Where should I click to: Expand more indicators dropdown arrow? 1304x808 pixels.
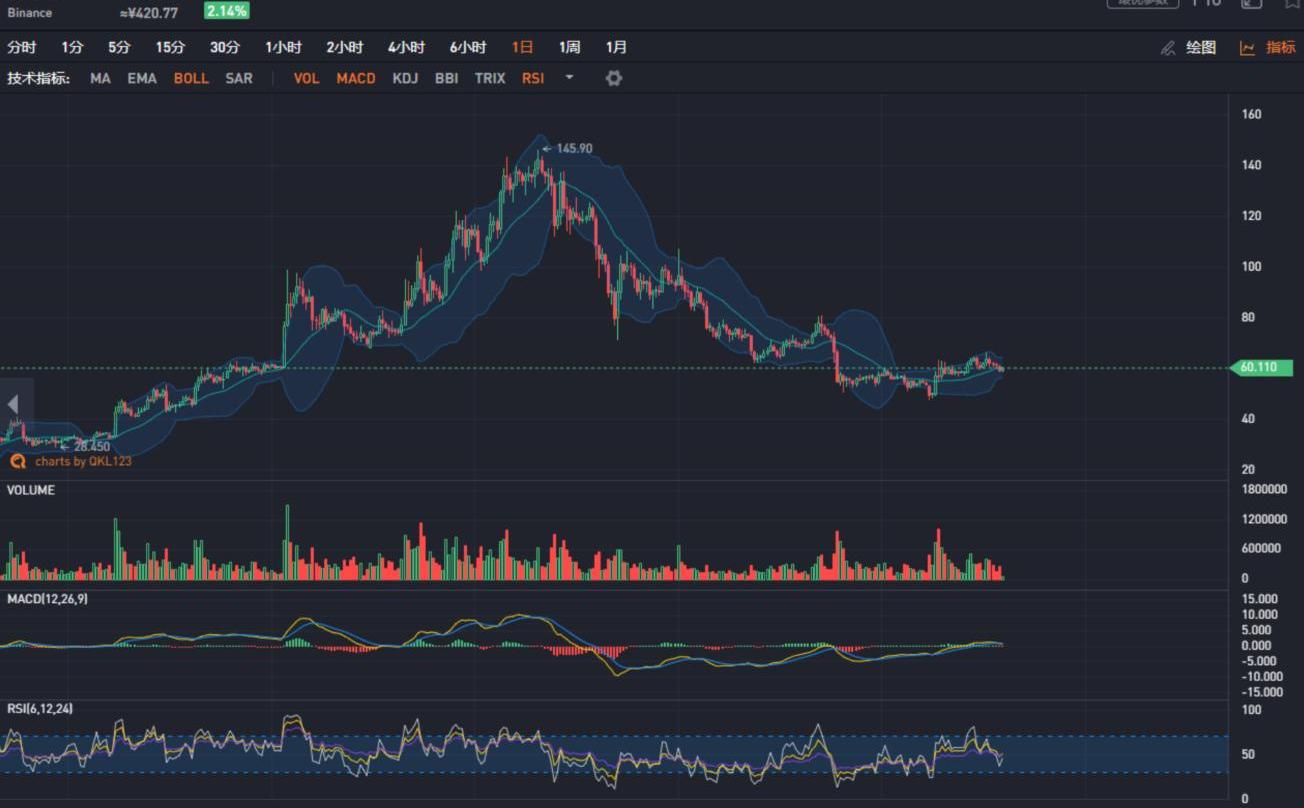coord(570,77)
